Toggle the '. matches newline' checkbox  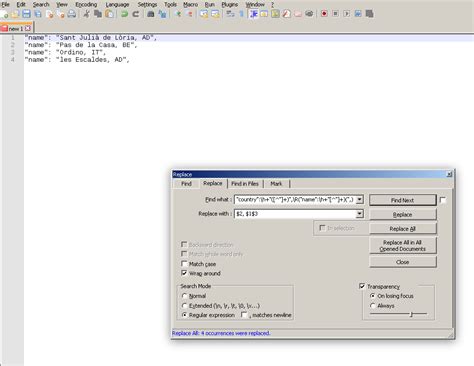click(x=244, y=315)
